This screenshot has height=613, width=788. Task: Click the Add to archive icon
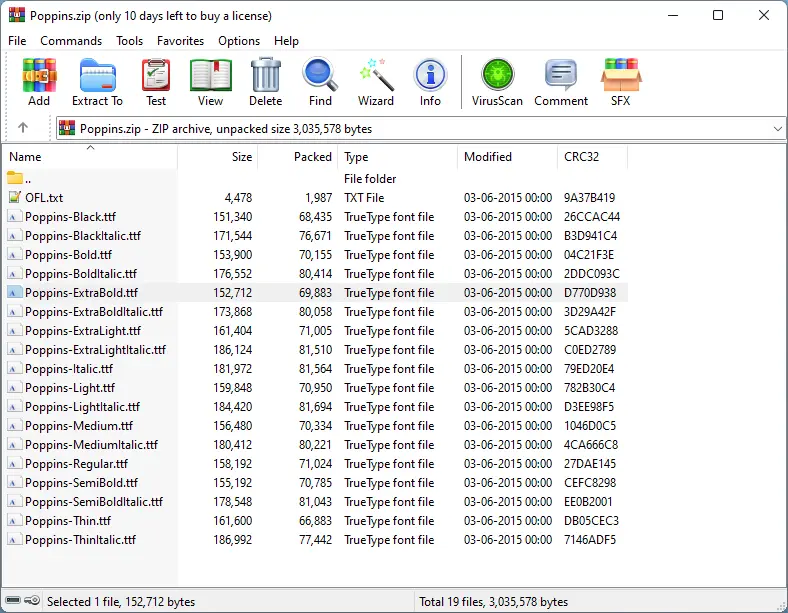[x=39, y=75]
